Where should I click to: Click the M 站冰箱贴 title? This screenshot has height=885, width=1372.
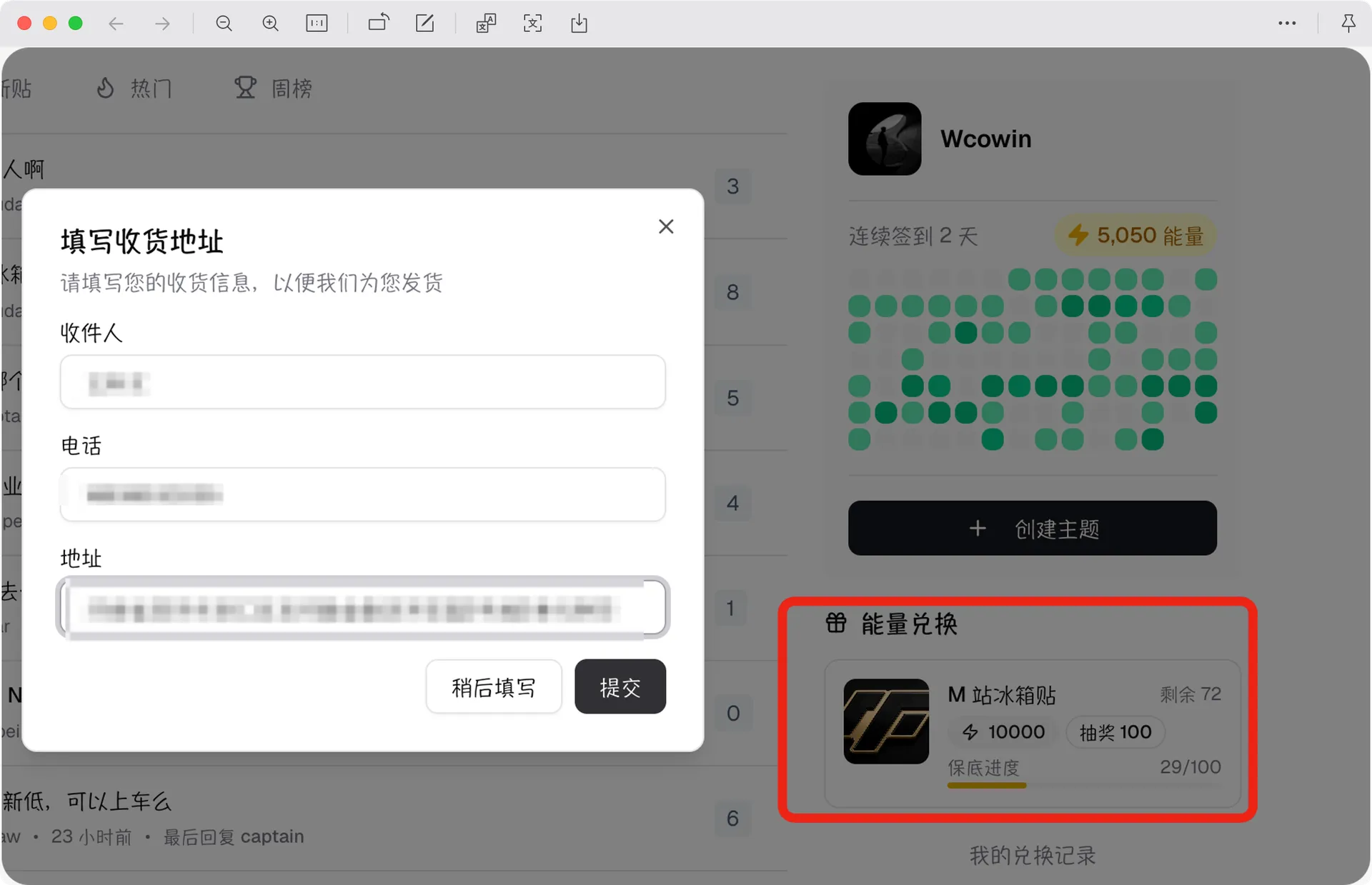[1002, 695]
